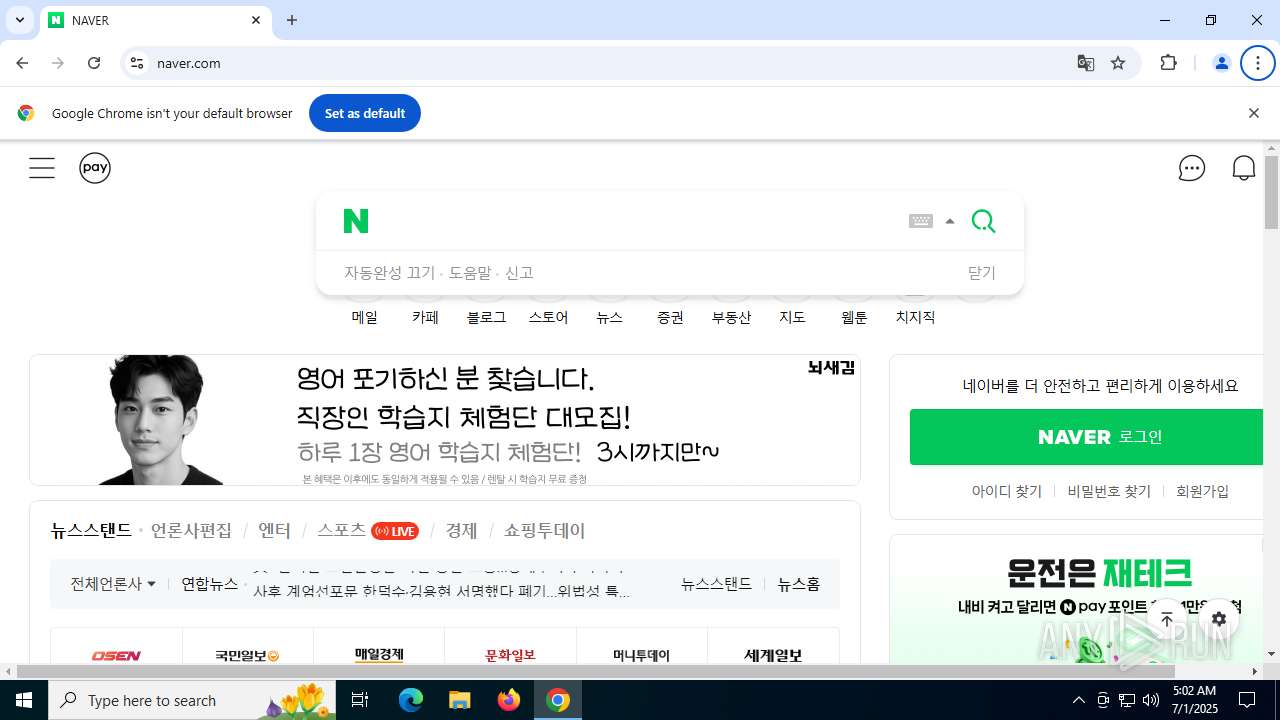Open the Naver Talk chat icon
This screenshot has width=1280, height=720.
pyautogui.click(x=1191, y=168)
